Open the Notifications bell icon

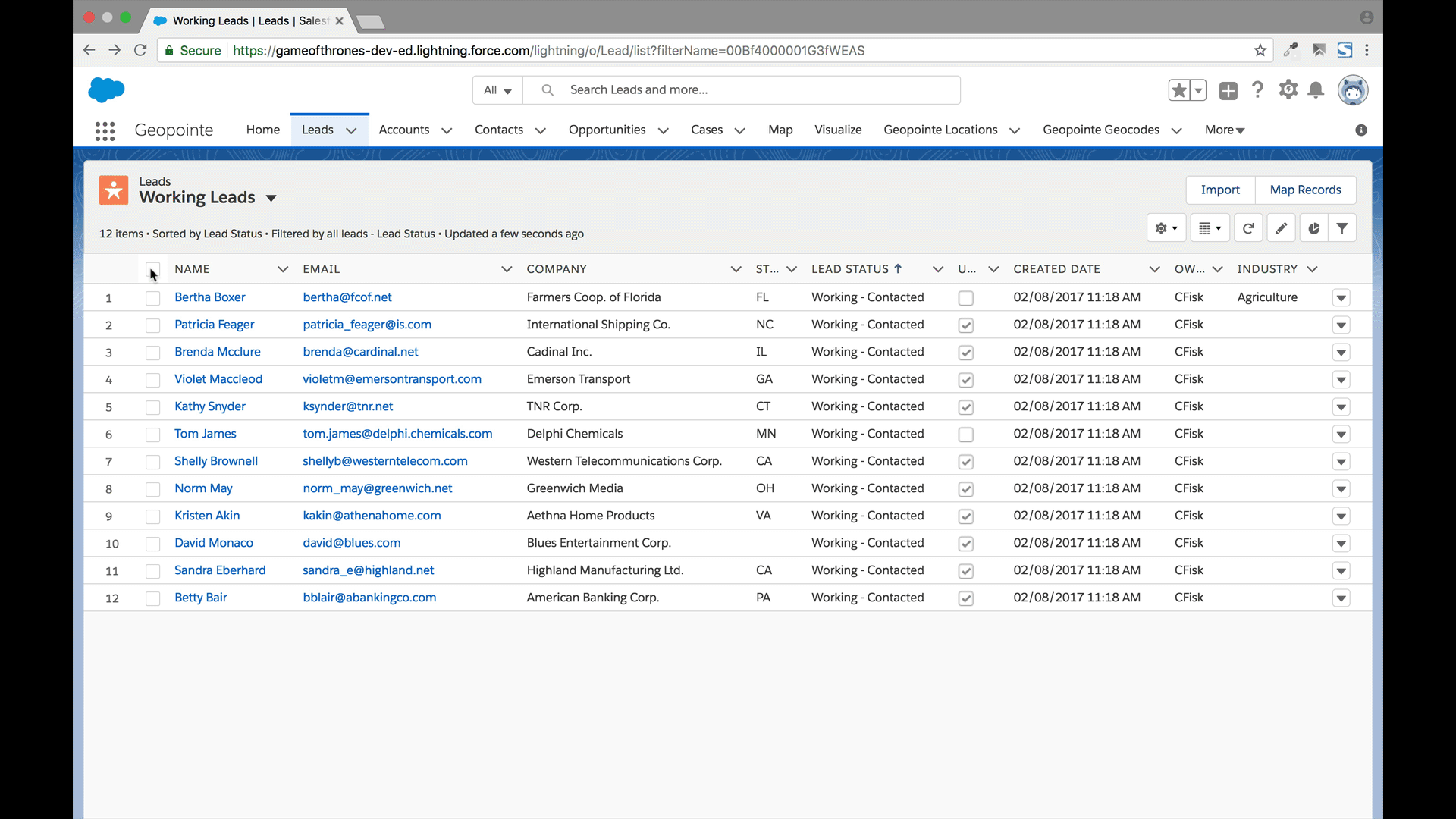(x=1316, y=90)
